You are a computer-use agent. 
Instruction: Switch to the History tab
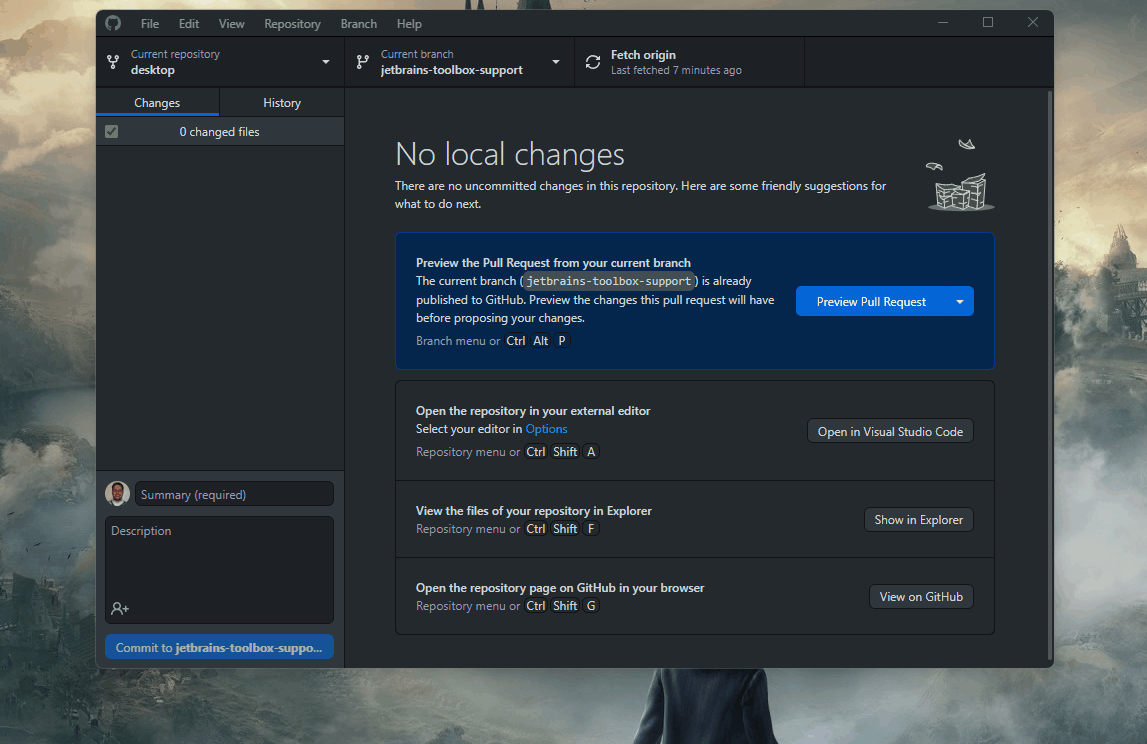(x=281, y=102)
